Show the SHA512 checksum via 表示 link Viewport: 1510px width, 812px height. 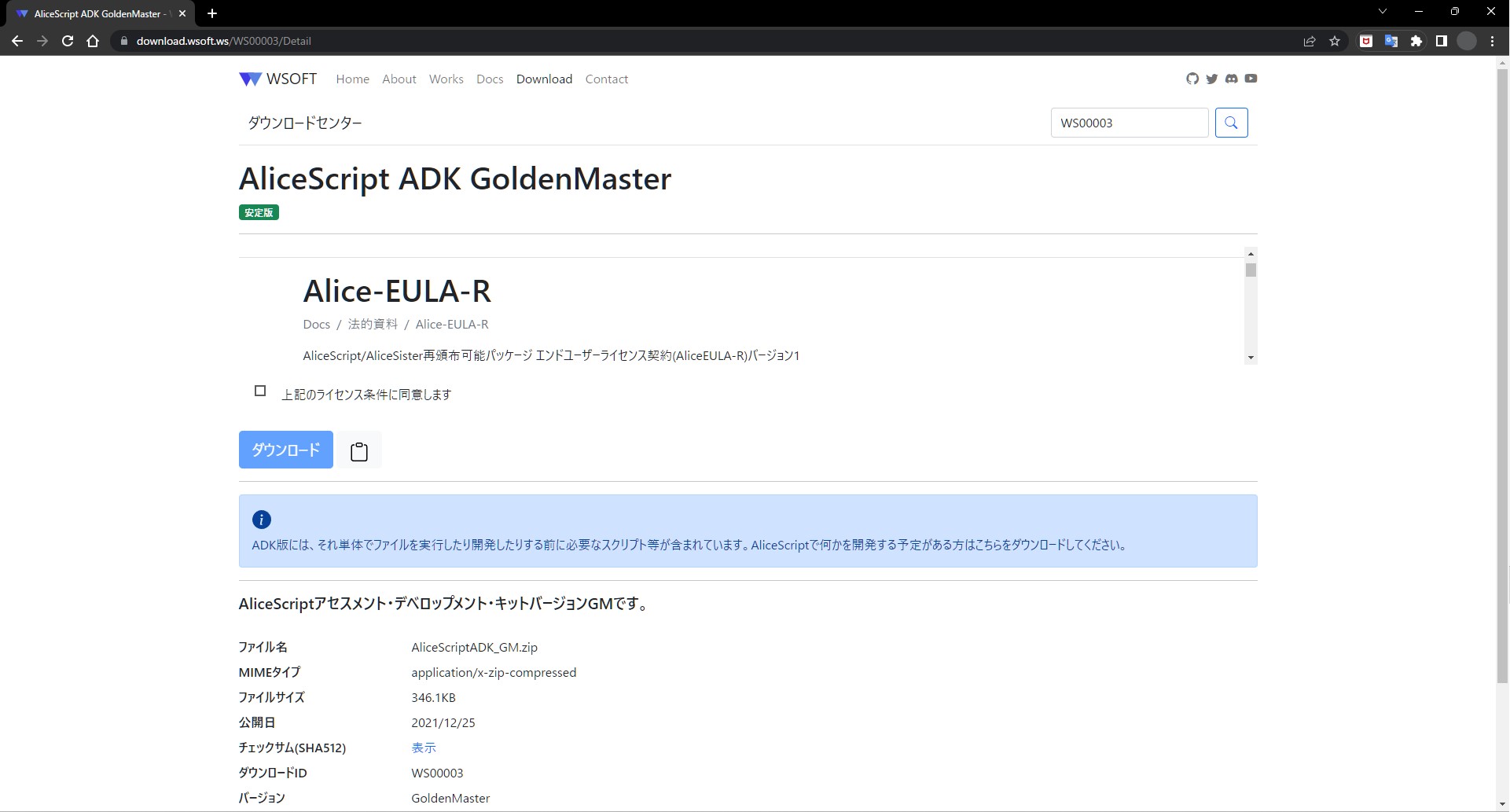(423, 748)
